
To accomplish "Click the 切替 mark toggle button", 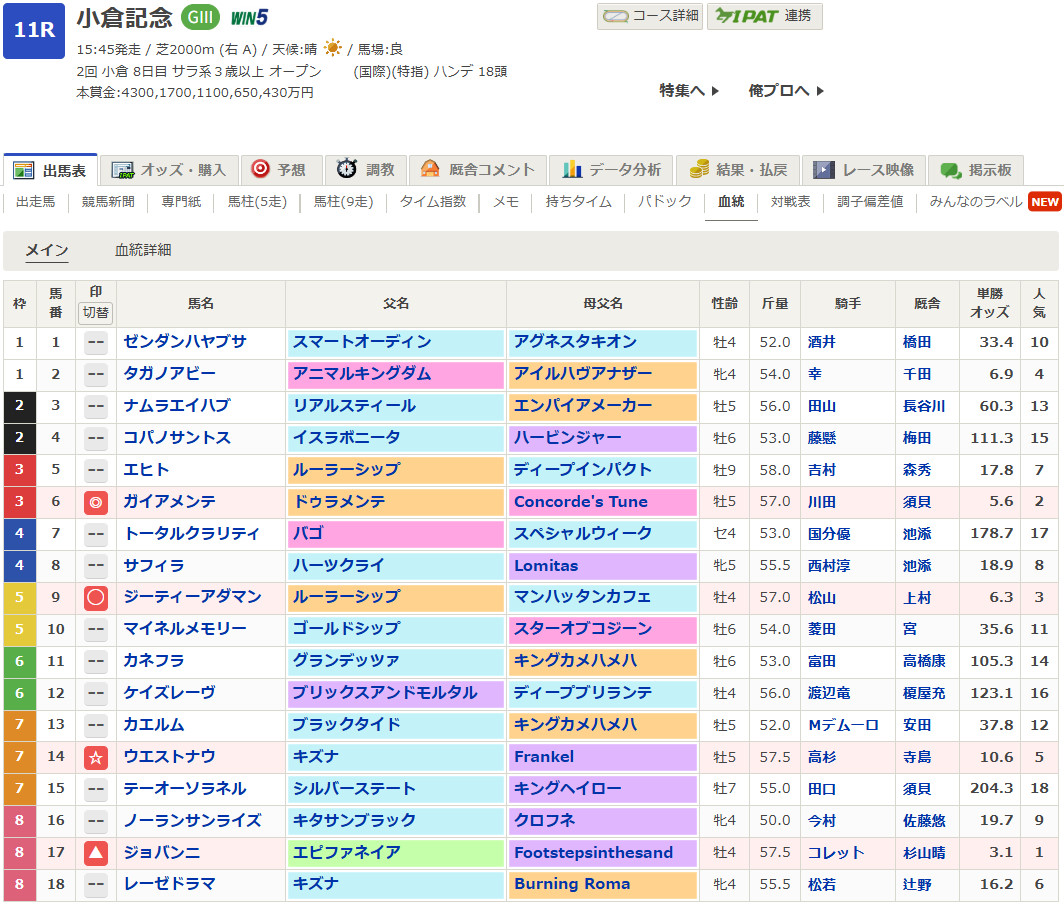I will [x=96, y=312].
